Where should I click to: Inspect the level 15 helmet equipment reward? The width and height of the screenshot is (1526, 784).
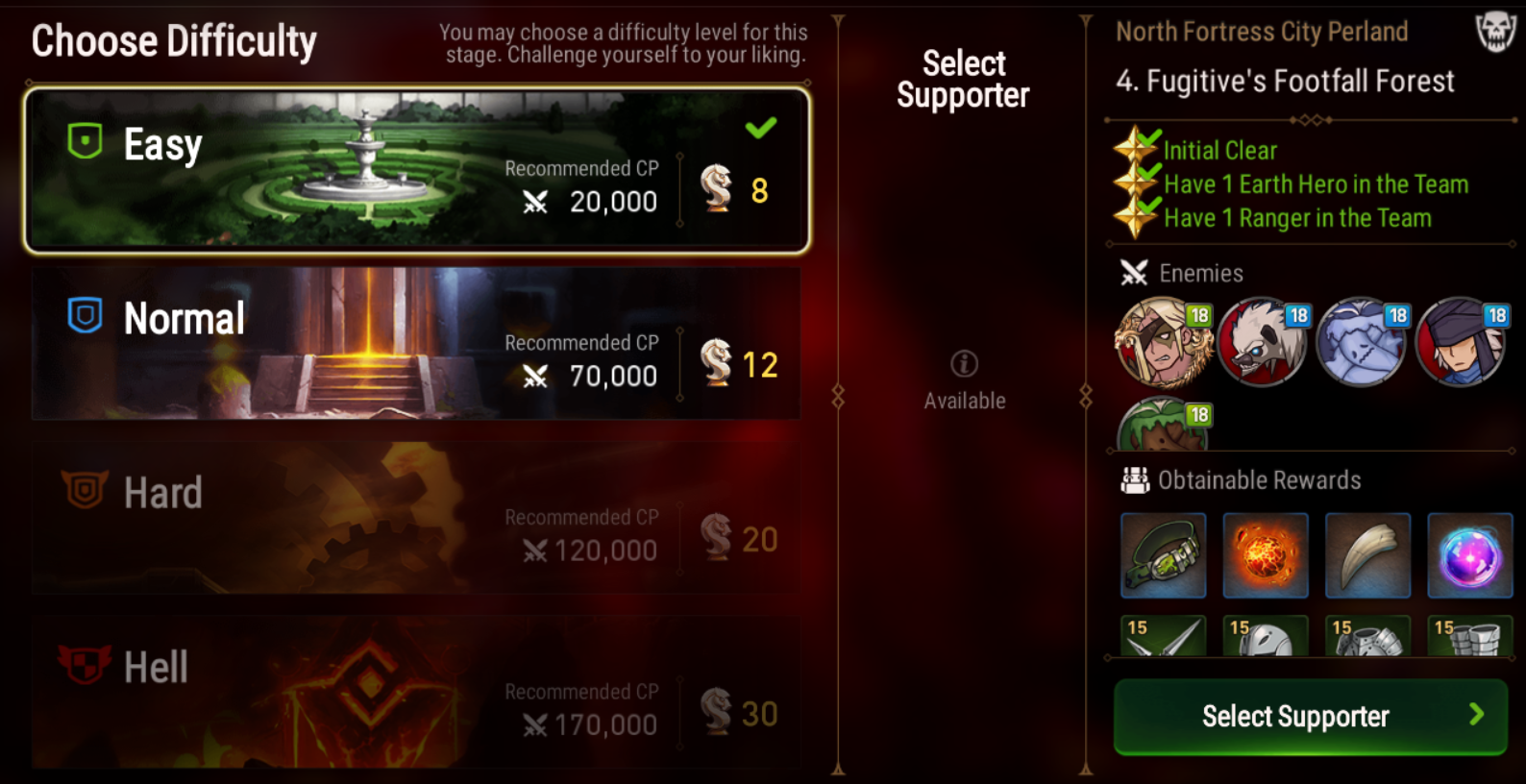[1266, 636]
